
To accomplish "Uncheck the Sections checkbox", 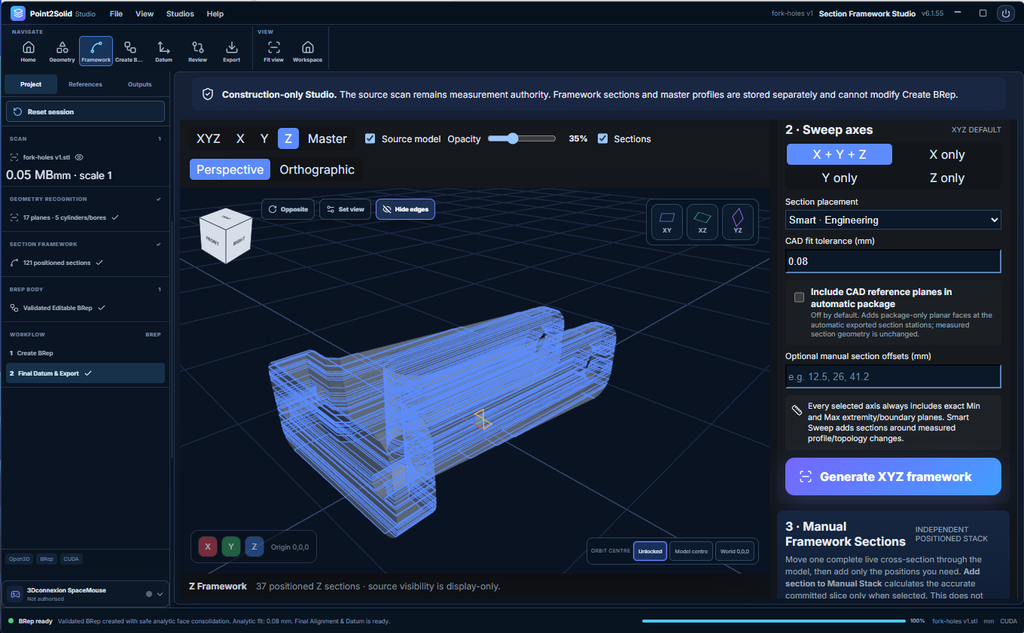I will coord(603,138).
